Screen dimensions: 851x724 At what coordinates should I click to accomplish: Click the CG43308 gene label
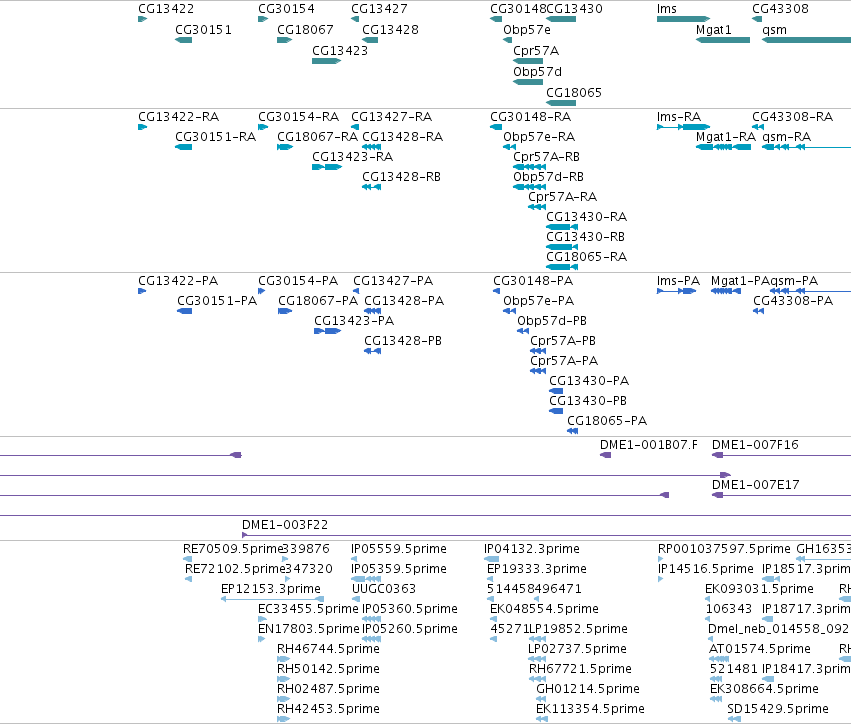click(x=780, y=9)
